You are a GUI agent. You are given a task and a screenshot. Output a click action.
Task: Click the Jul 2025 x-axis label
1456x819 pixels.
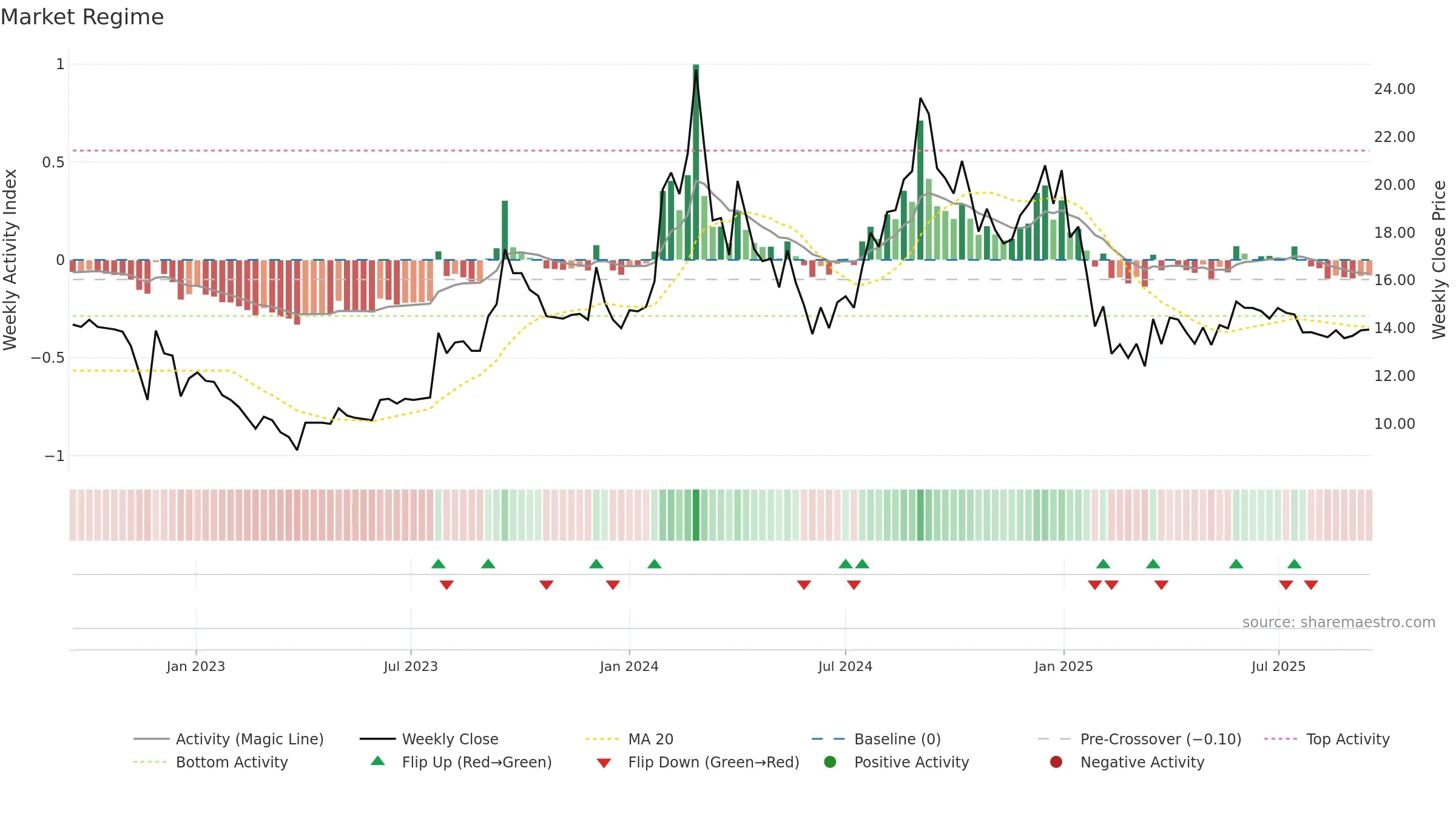tap(1278, 666)
